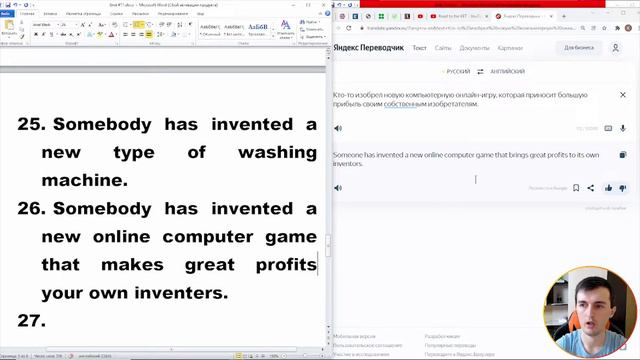Start voice input with microphone icon

click(x=623, y=128)
